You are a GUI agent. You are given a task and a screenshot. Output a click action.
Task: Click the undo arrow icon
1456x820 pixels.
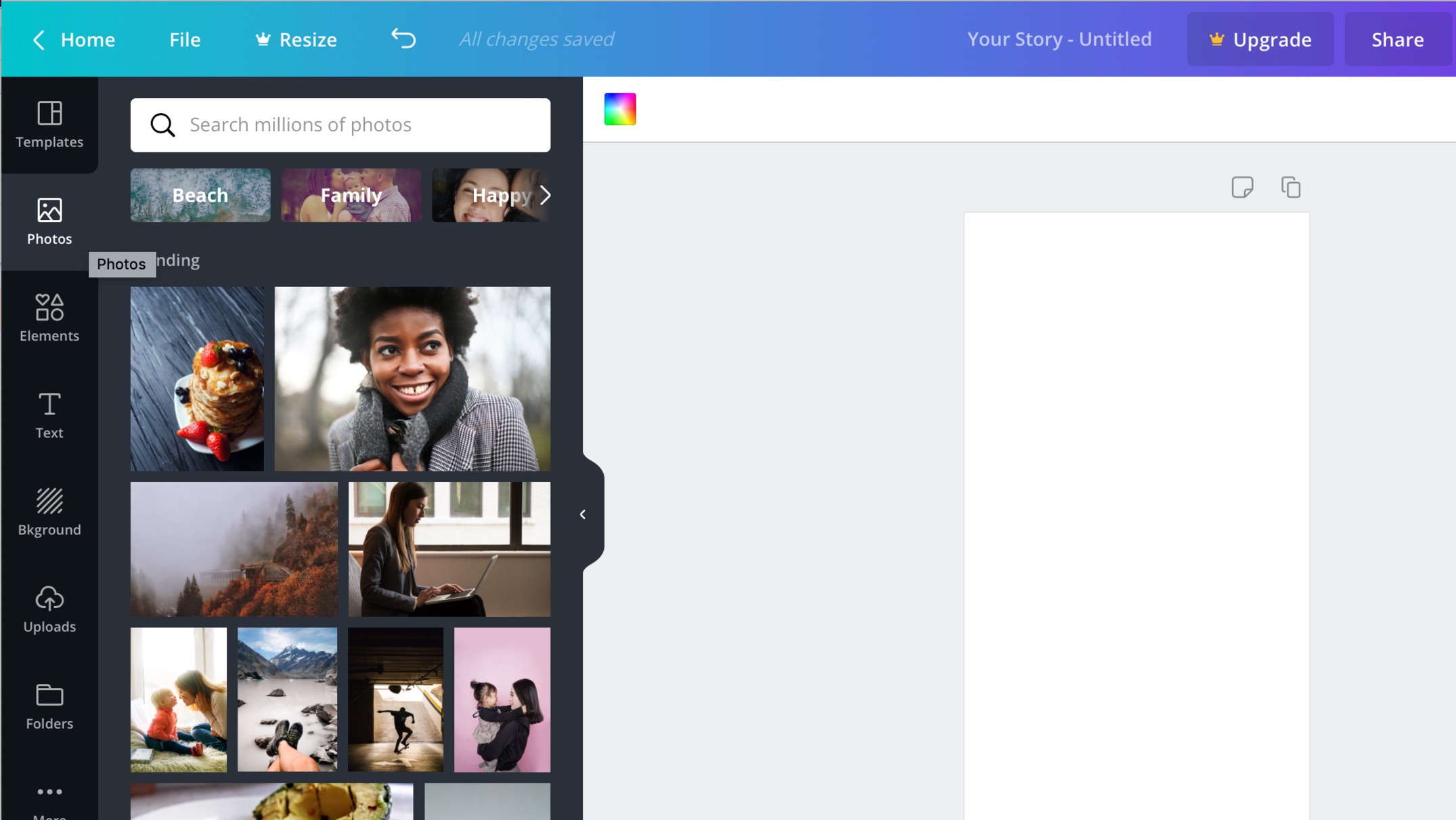(403, 39)
